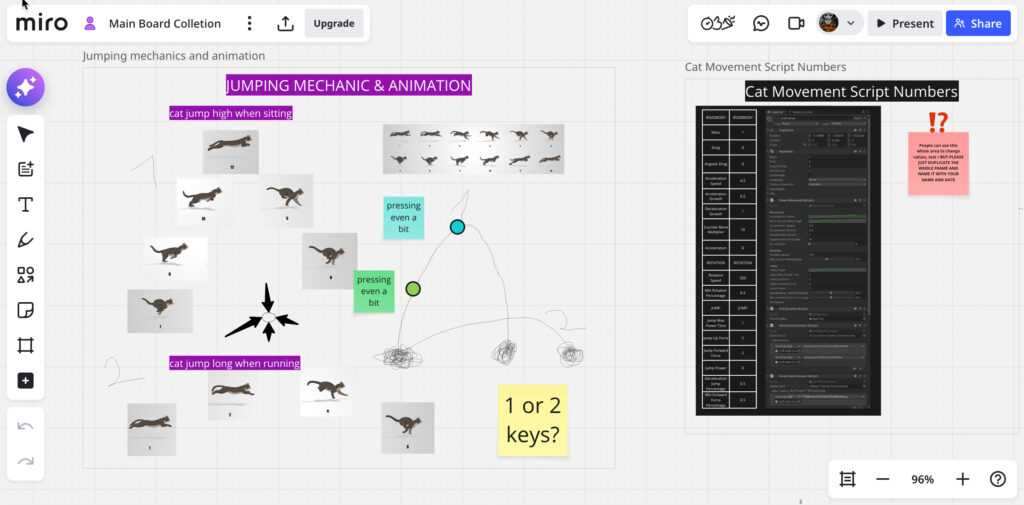Image resolution: width=1024 pixels, height=505 pixels.
Task: Start presentation with Present button
Action: [x=905, y=23]
